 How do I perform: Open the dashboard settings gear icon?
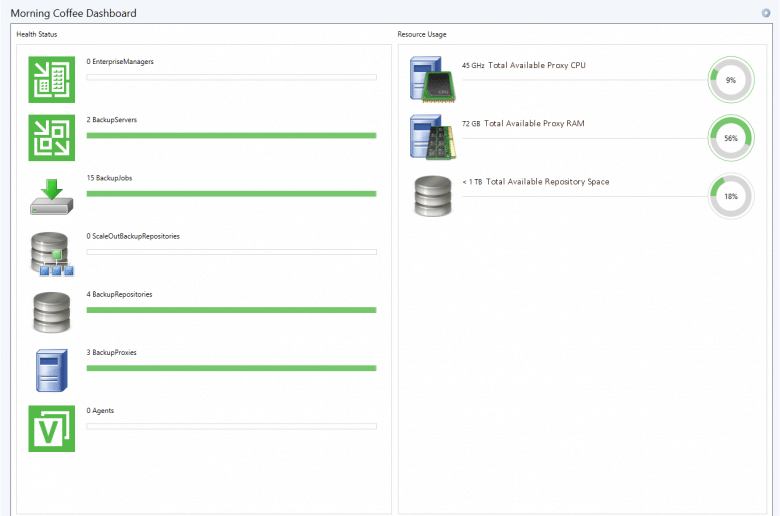click(766, 13)
